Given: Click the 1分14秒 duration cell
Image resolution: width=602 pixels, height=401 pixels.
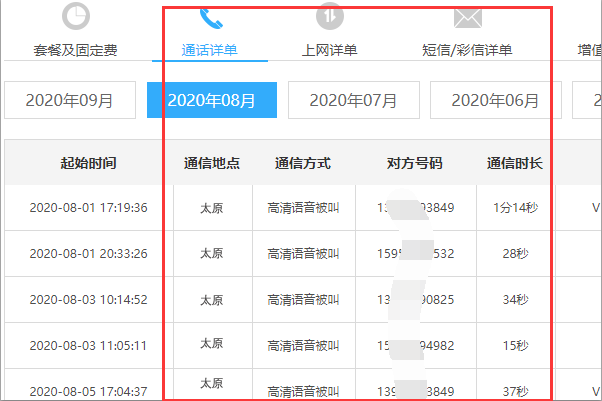Looking at the screenshot, I should 514,208.
